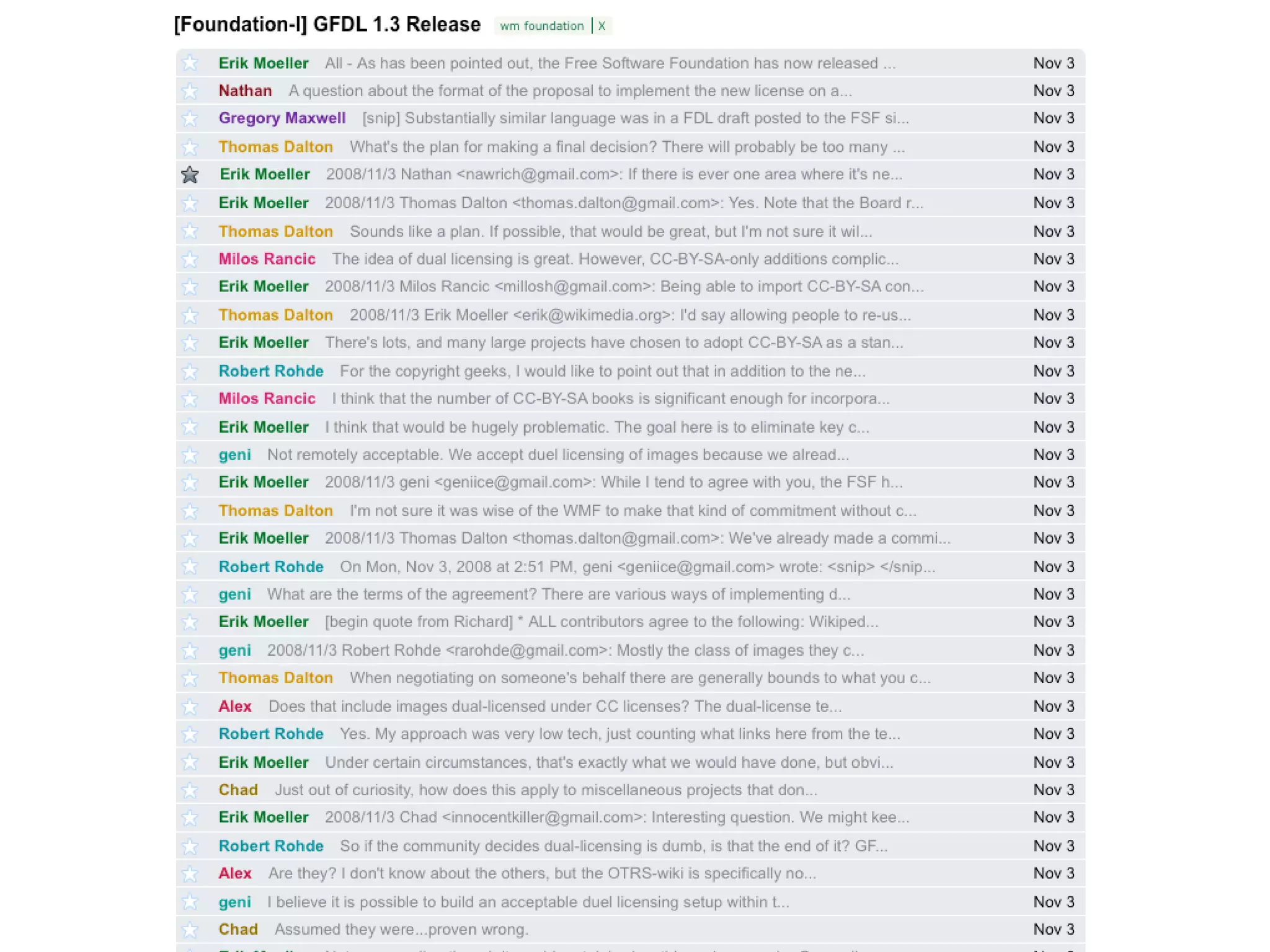Viewport: 1270px width, 952px height.
Task: Open geni's 'What are the terms' message
Action: point(558,594)
